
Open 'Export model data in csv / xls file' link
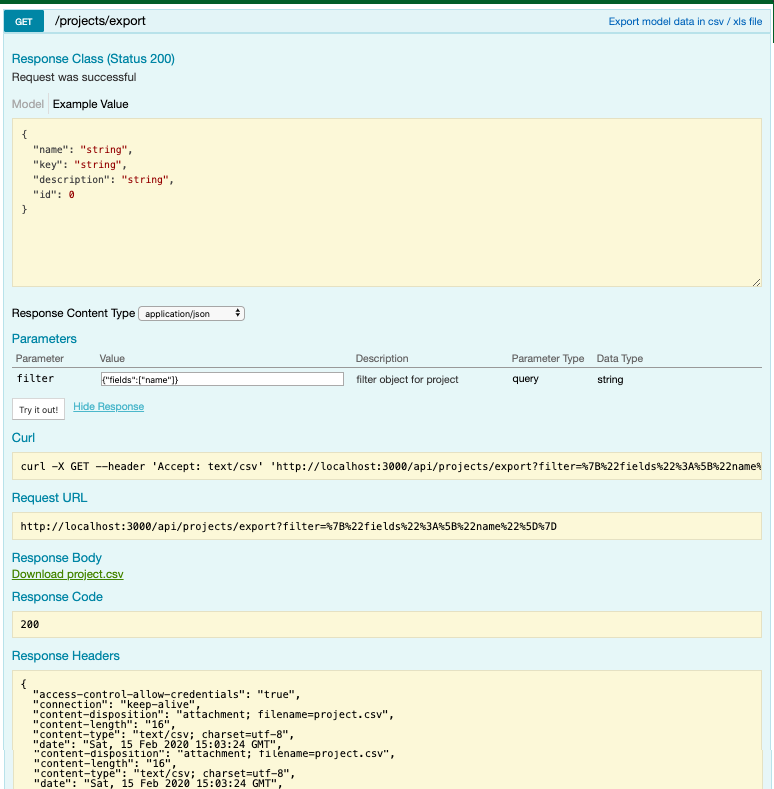click(x=685, y=22)
